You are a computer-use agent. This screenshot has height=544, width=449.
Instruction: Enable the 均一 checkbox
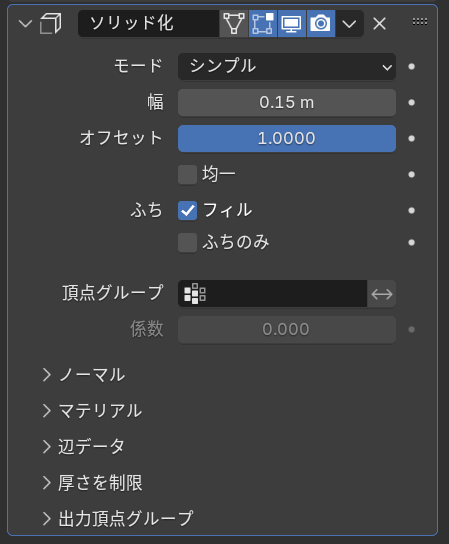187,174
